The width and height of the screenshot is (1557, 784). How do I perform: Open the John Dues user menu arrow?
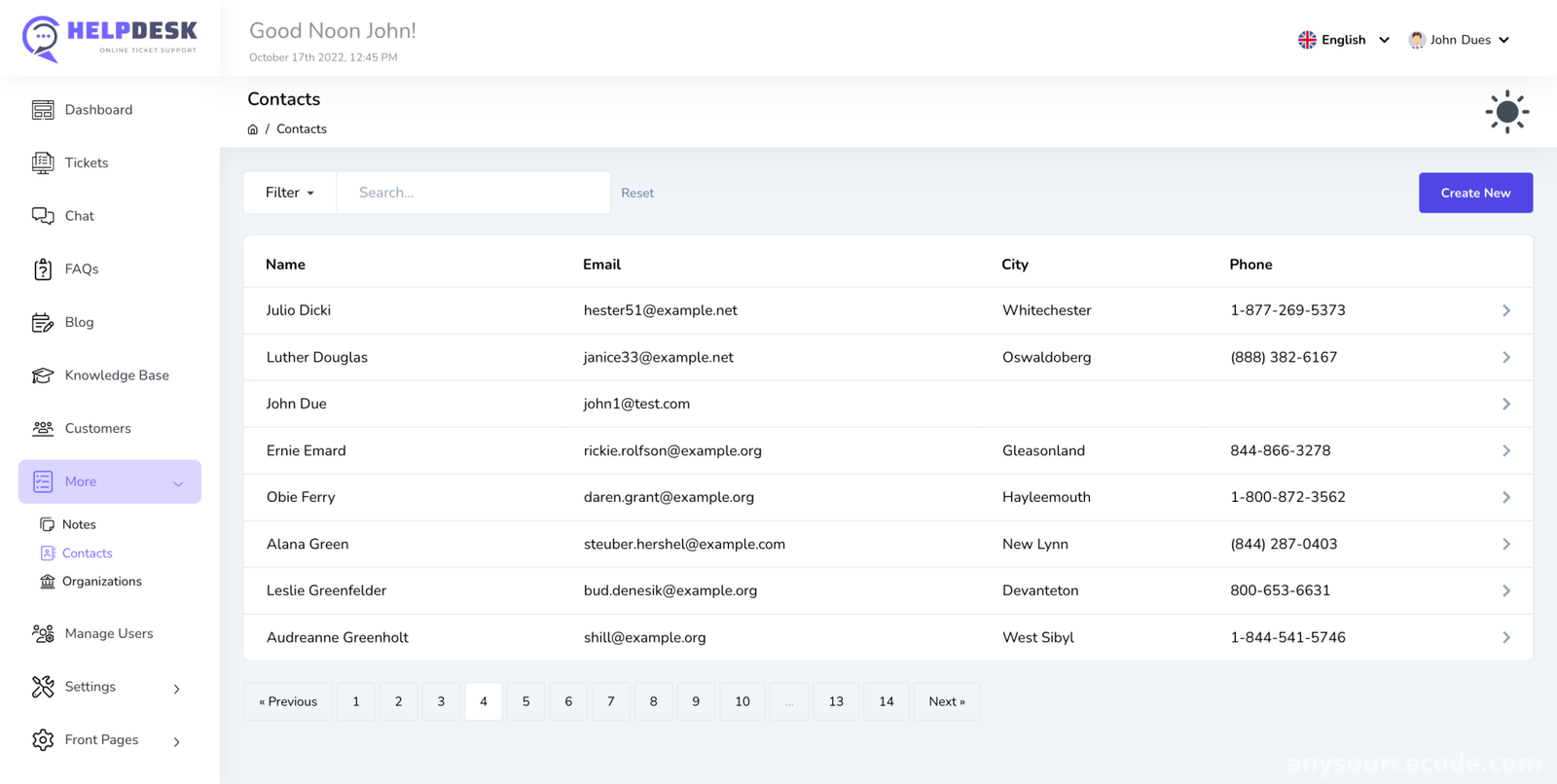(x=1503, y=40)
